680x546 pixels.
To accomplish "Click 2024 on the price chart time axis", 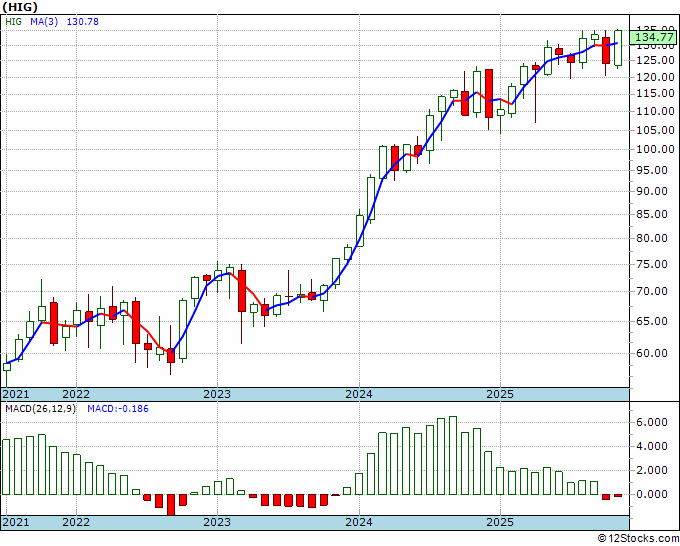I will click(x=359, y=394).
